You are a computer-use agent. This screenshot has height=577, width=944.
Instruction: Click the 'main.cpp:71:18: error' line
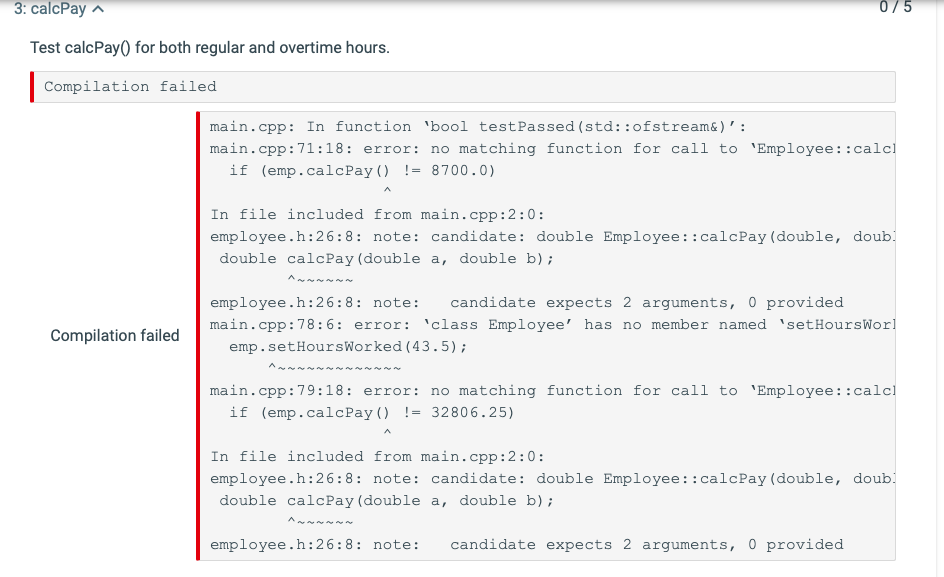[x=552, y=149]
